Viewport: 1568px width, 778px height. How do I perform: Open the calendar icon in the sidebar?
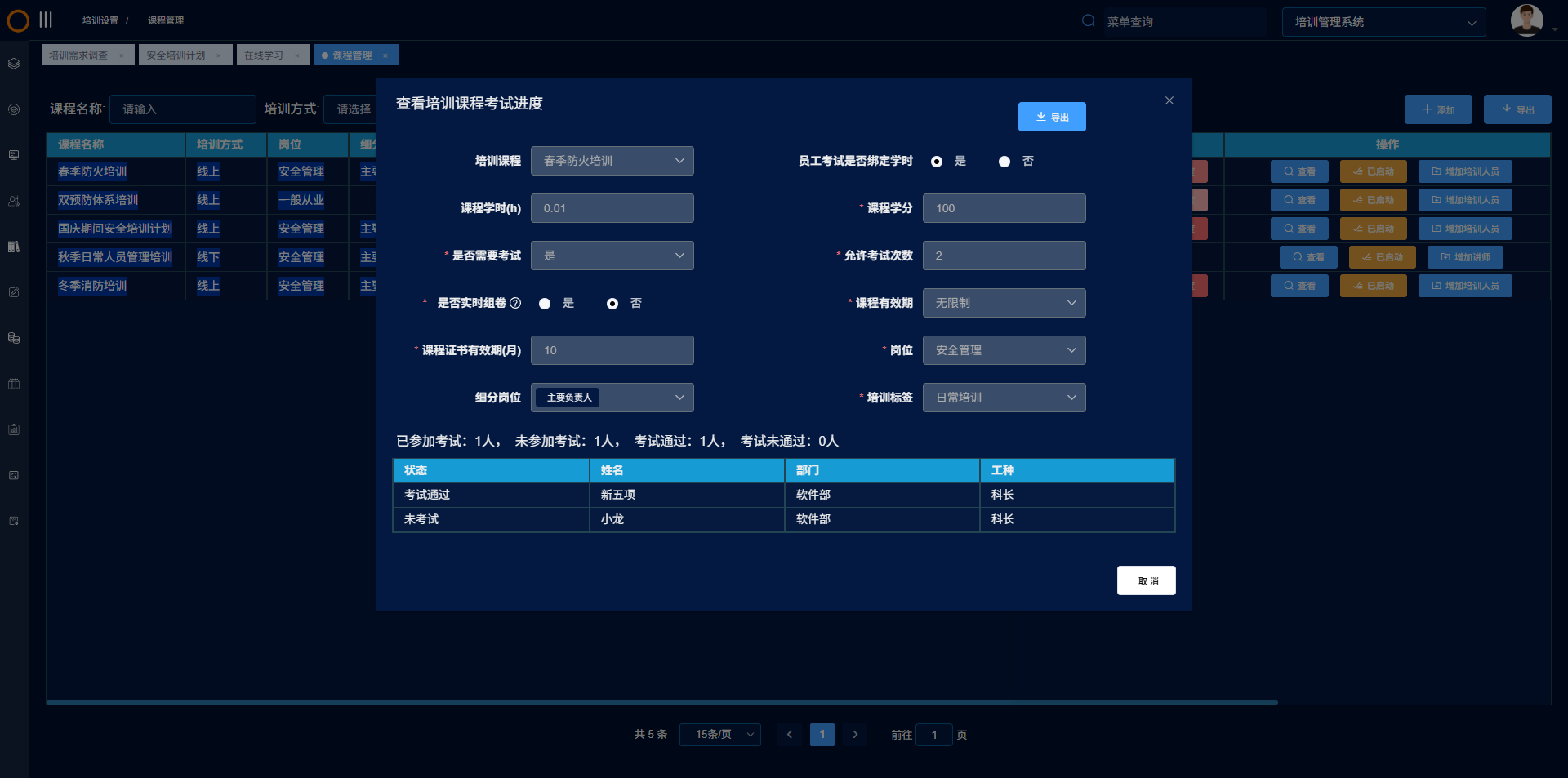click(13, 384)
